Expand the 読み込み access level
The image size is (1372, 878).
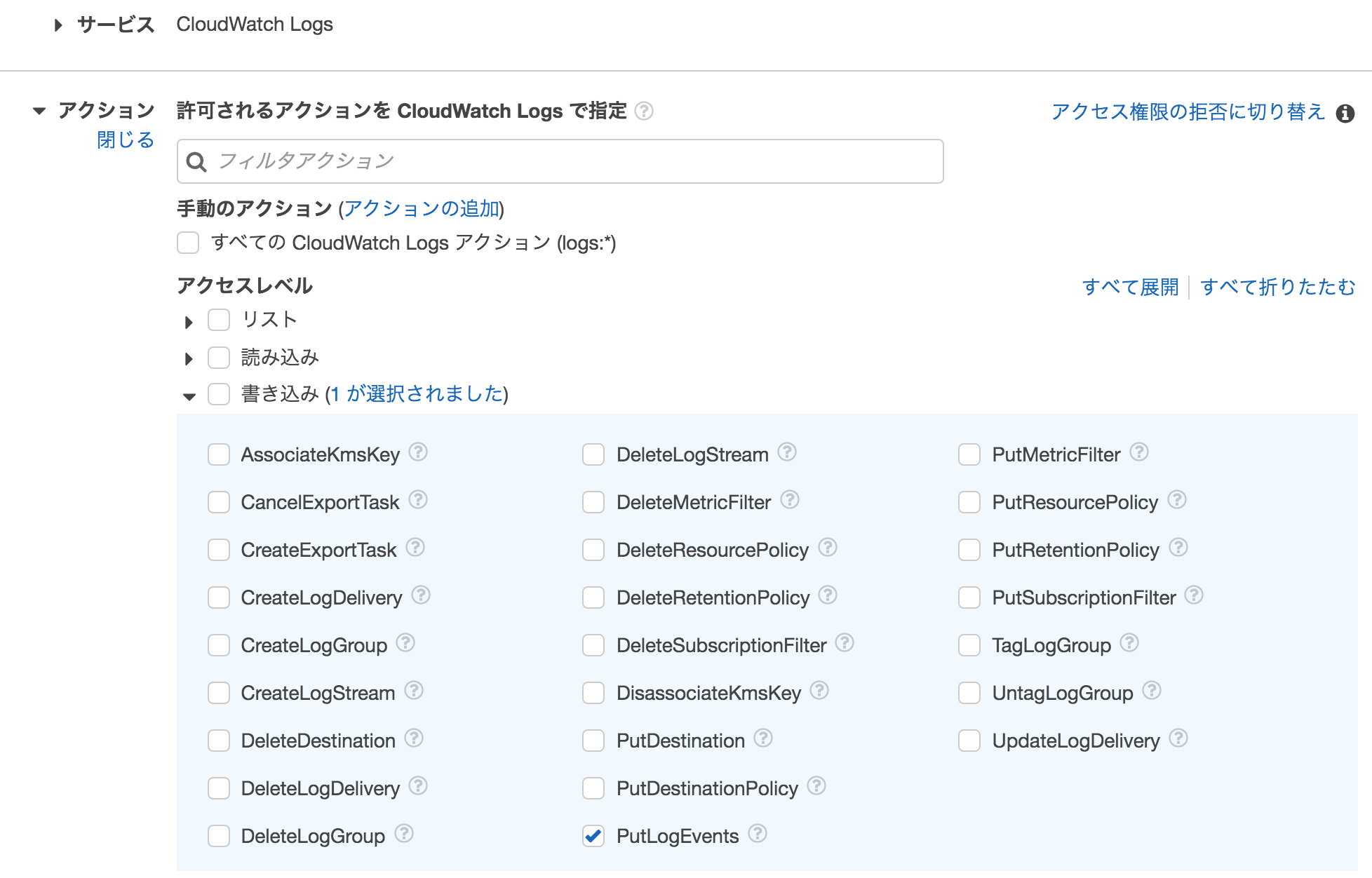click(189, 359)
